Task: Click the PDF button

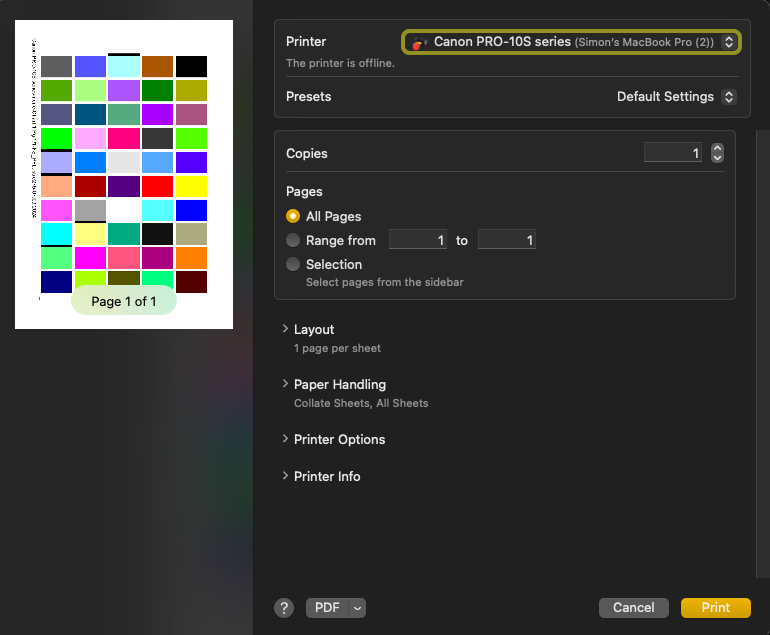Action: (327, 608)
